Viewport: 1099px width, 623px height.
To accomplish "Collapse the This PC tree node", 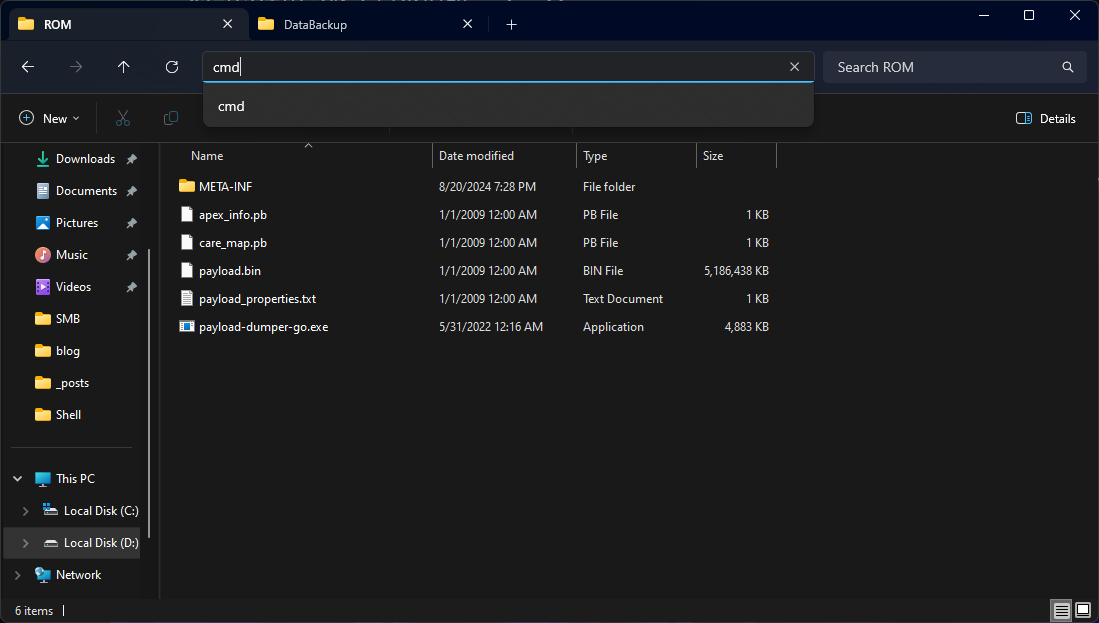I will [x=18, y=479].
